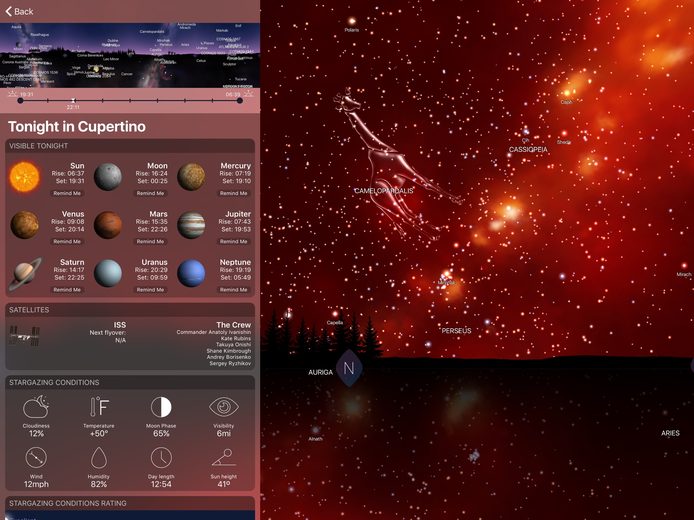Tap crew member Kate Rubins
The height and width of the screenshot is (520, 694).
[236, 338]
